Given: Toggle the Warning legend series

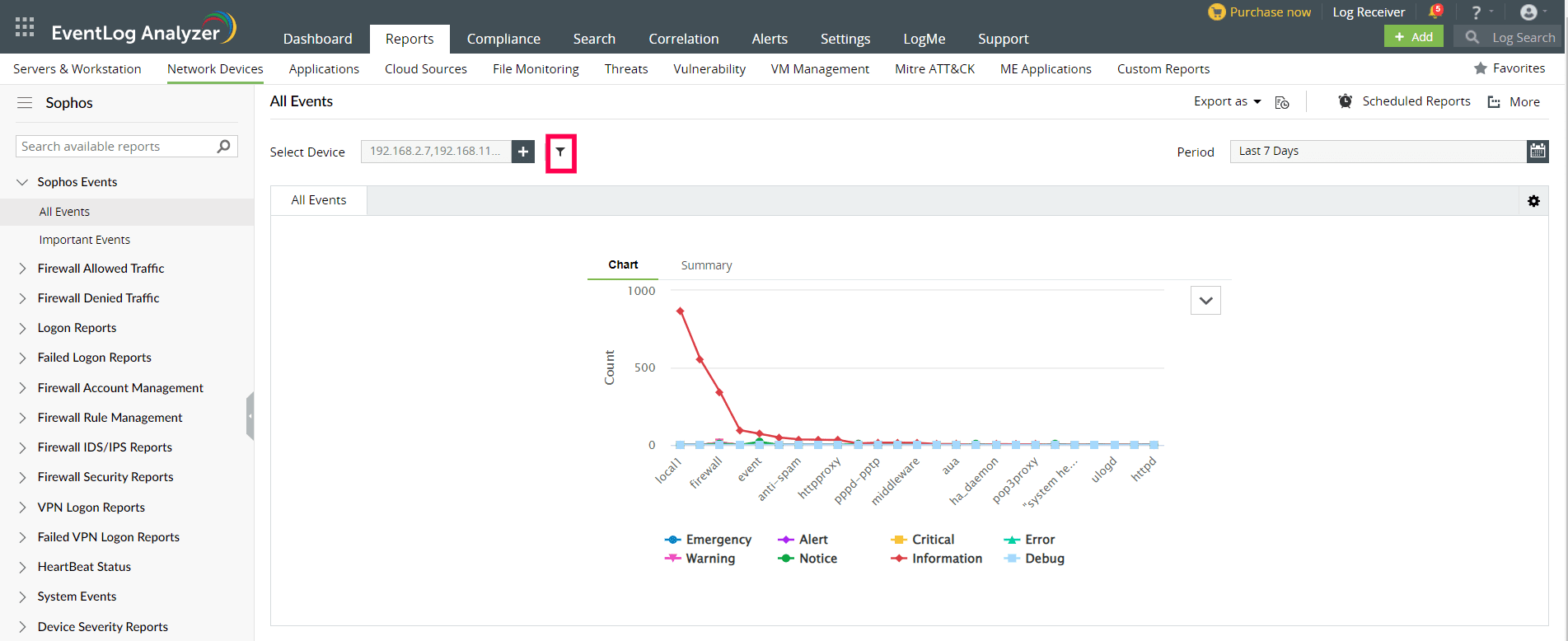Looking at the screenshot, I should pyautogui.click(x=700, y=559).
